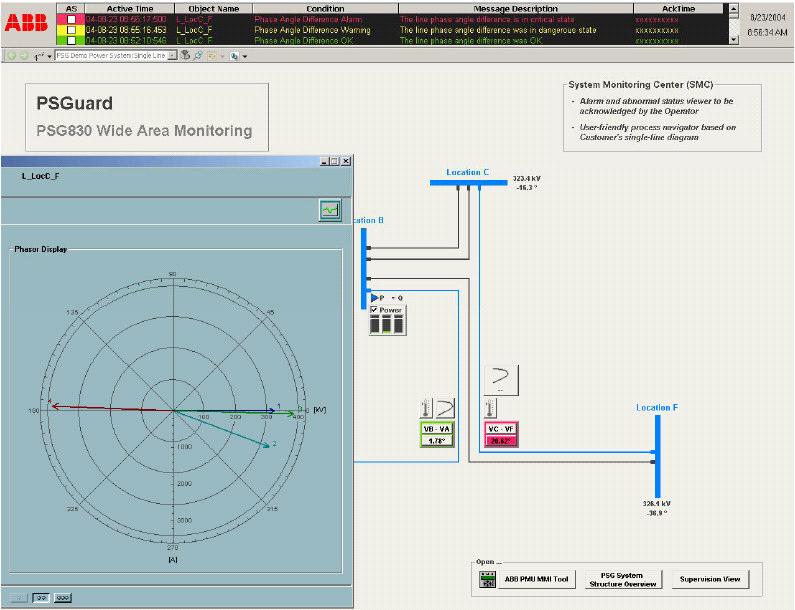Click the alarm row L_LocC_F object name
The image size is (795, 610).
point(195,19)
